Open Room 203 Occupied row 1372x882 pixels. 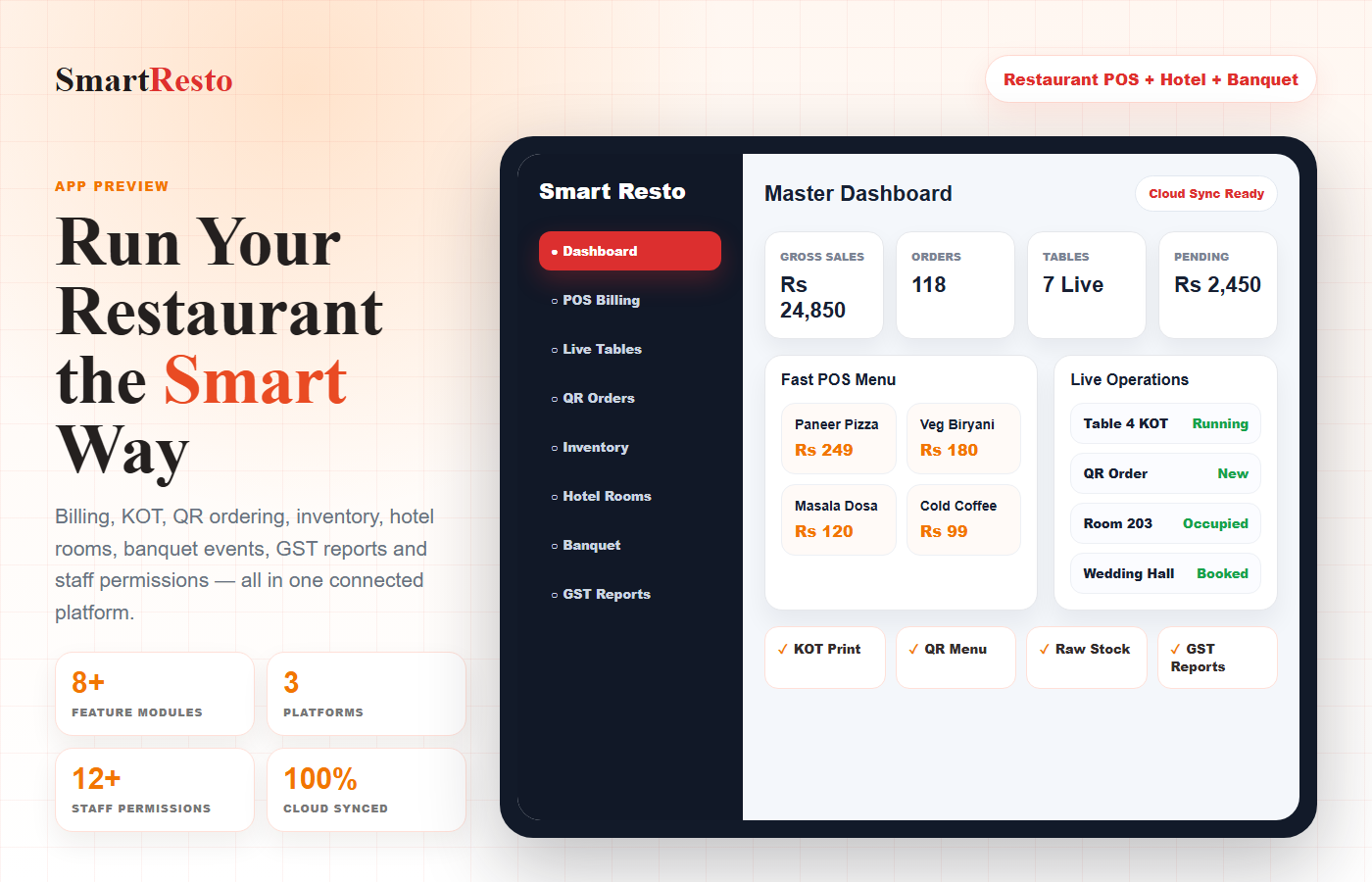click(x=1165, y=523)
